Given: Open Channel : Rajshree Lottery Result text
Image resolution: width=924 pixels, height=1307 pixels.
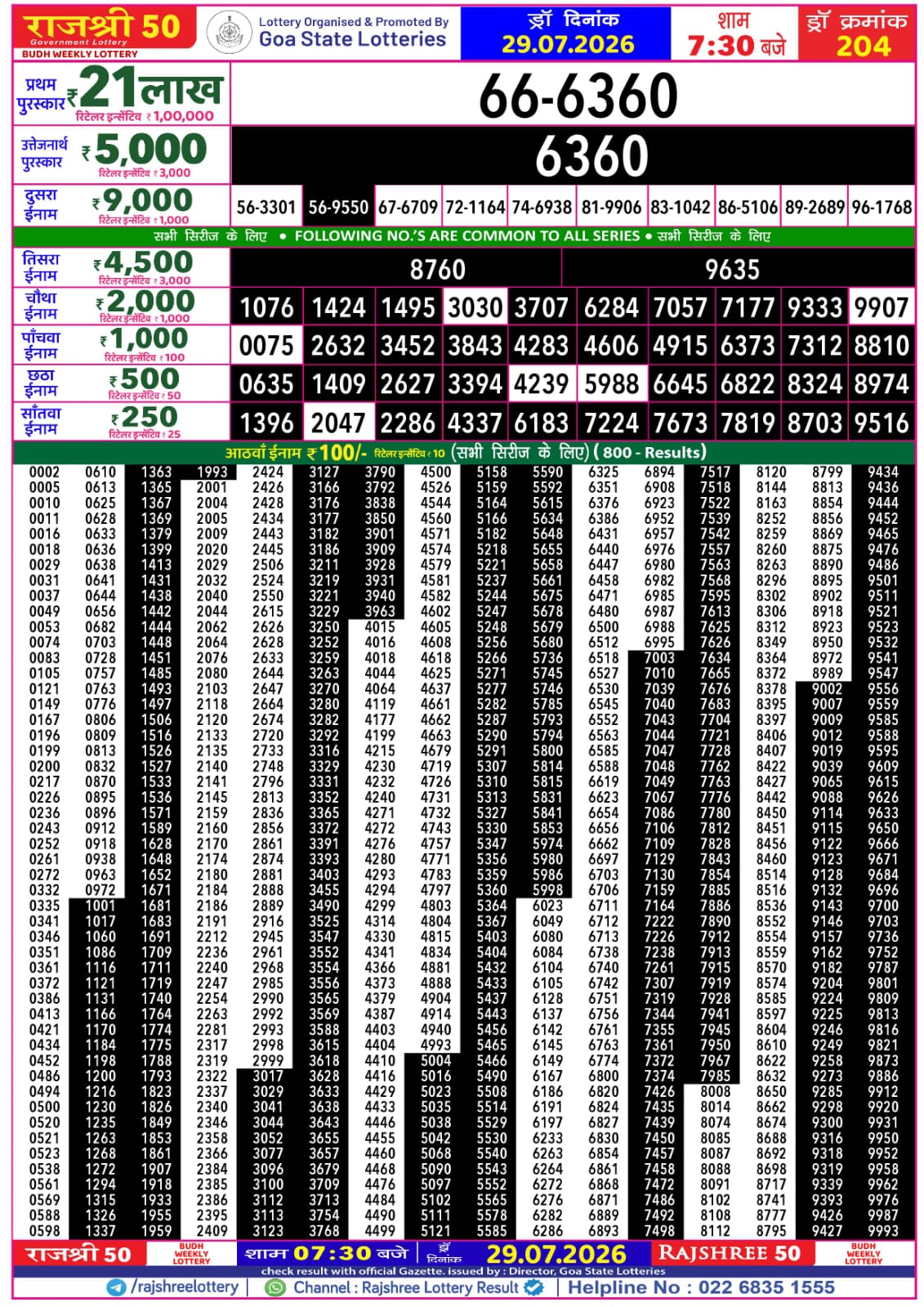Looking at the screenshot, I should click(406, 1287).
